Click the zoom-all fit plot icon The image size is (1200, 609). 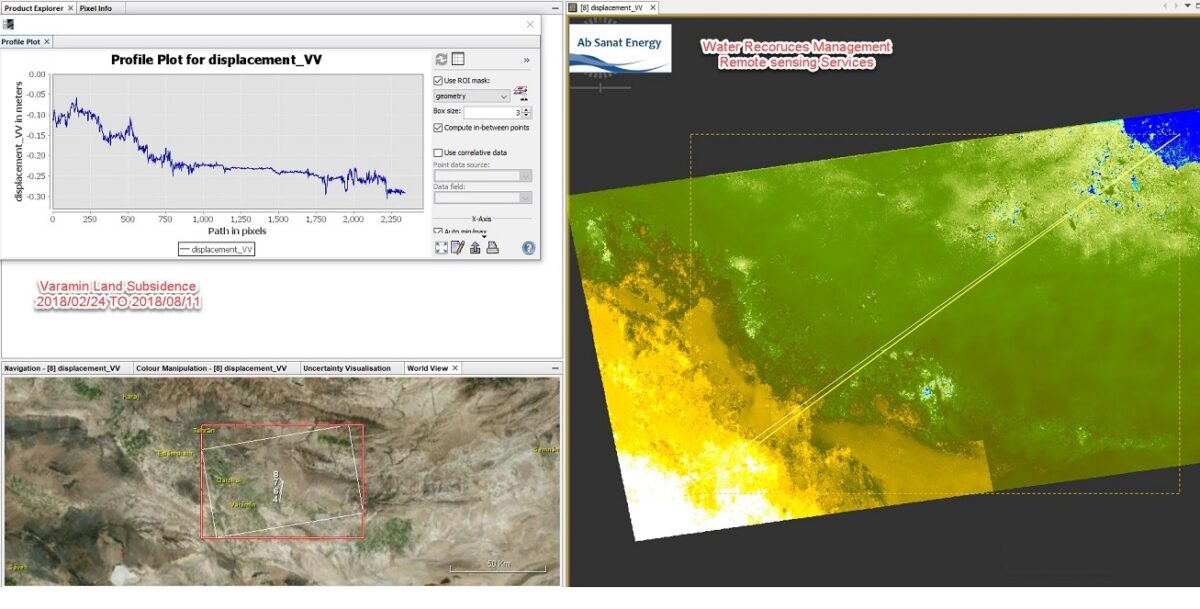(x=441, y=248)
